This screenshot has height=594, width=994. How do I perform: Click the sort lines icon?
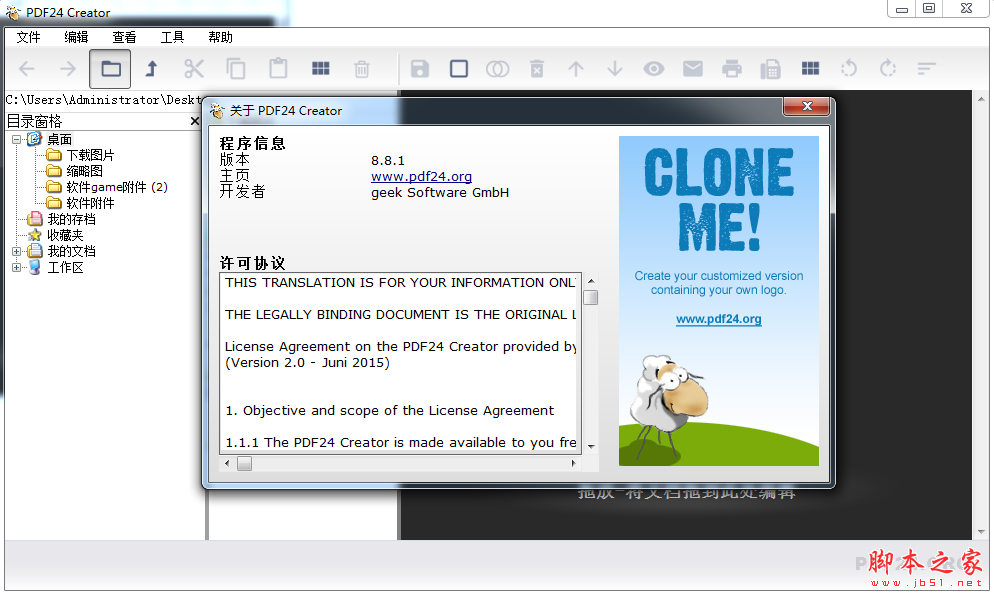tap(927, 68)
